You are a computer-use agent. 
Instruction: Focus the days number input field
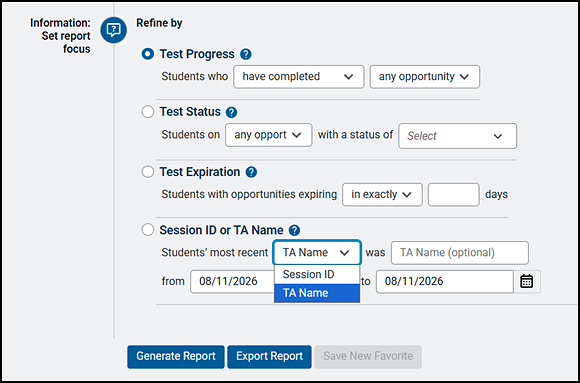pos(453,194)
